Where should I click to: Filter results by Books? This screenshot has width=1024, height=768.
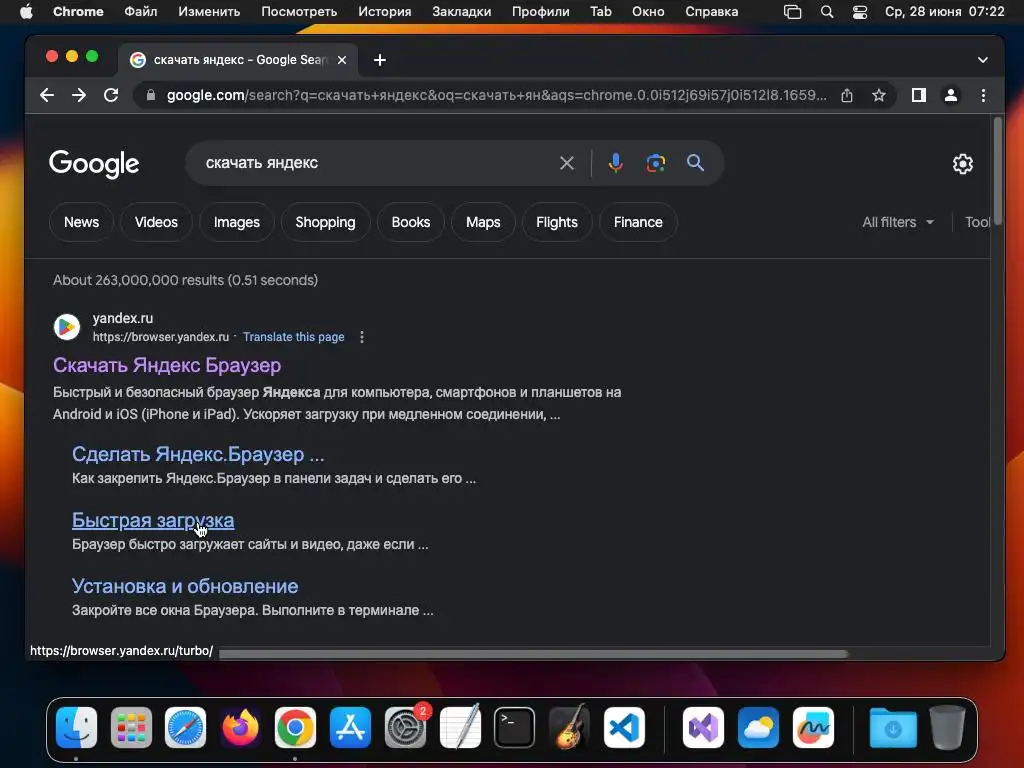pos(411,223)
